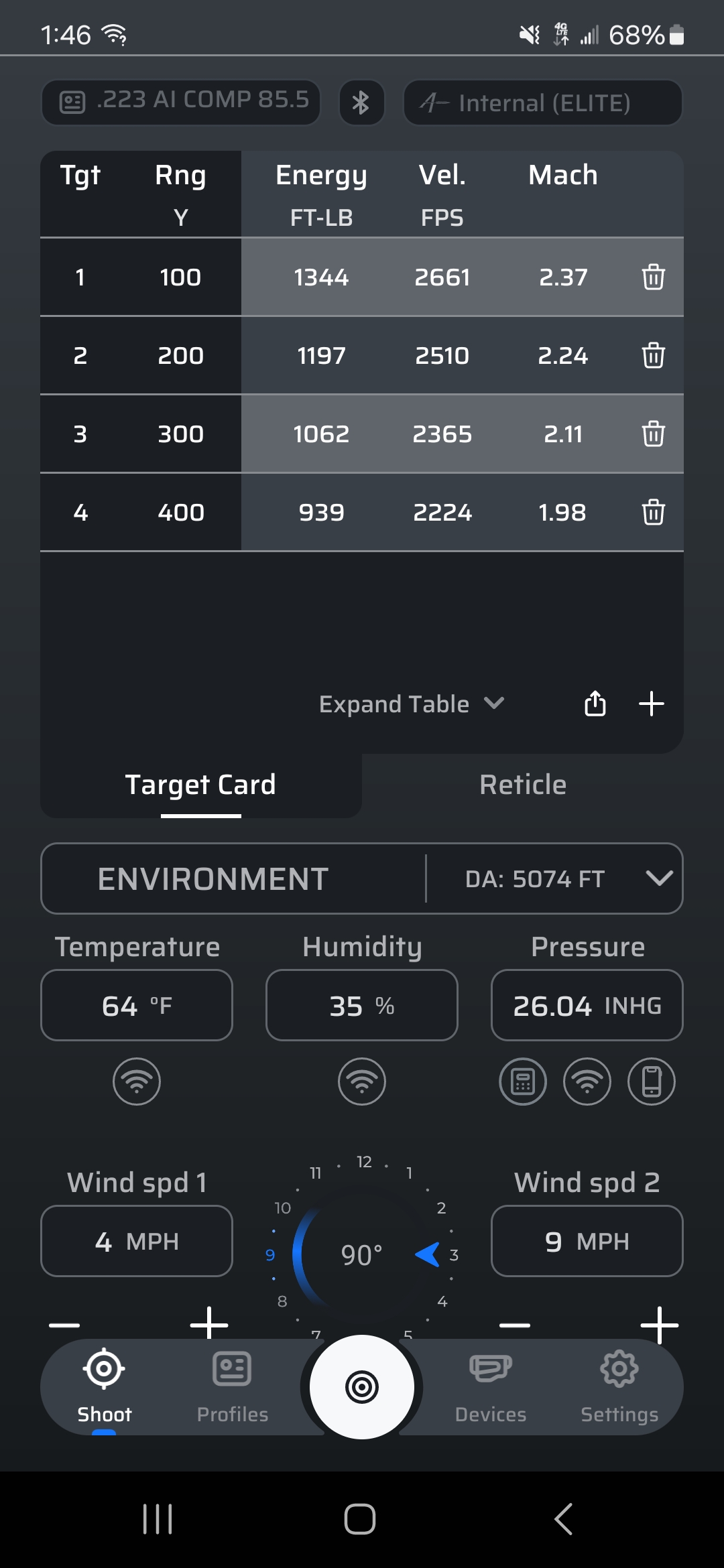Edit the Wind spd 1 field

pos(137,1241)
